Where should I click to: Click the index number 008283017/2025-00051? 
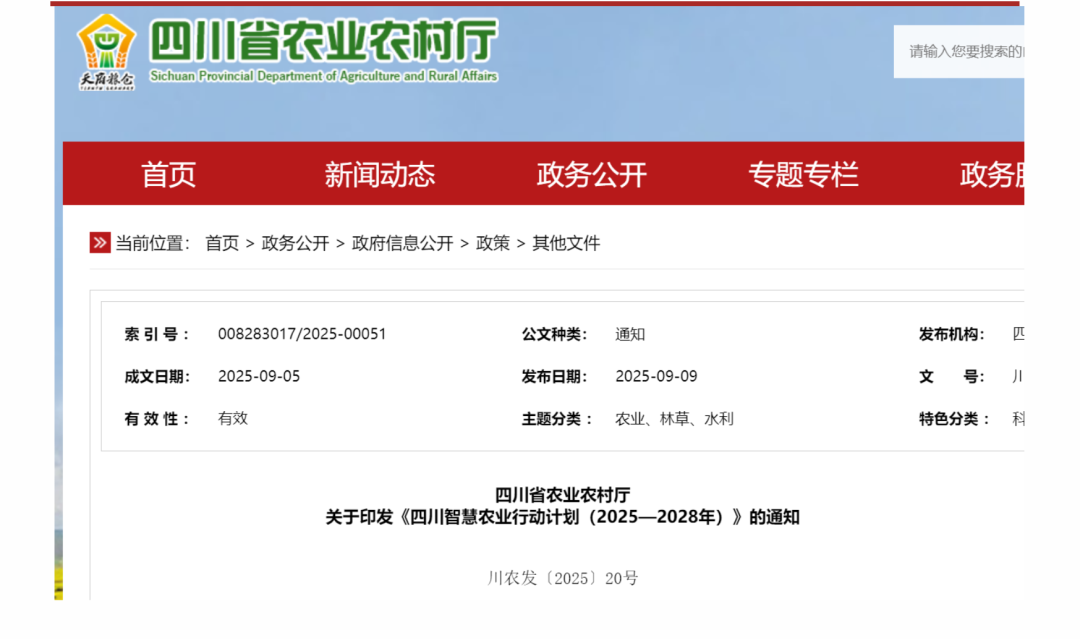(302, 334)
